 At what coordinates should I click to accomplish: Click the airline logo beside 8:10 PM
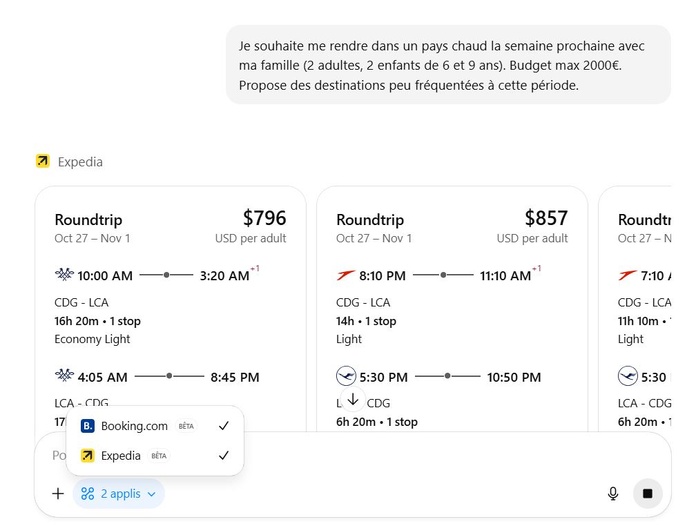[x=346, y=275]
